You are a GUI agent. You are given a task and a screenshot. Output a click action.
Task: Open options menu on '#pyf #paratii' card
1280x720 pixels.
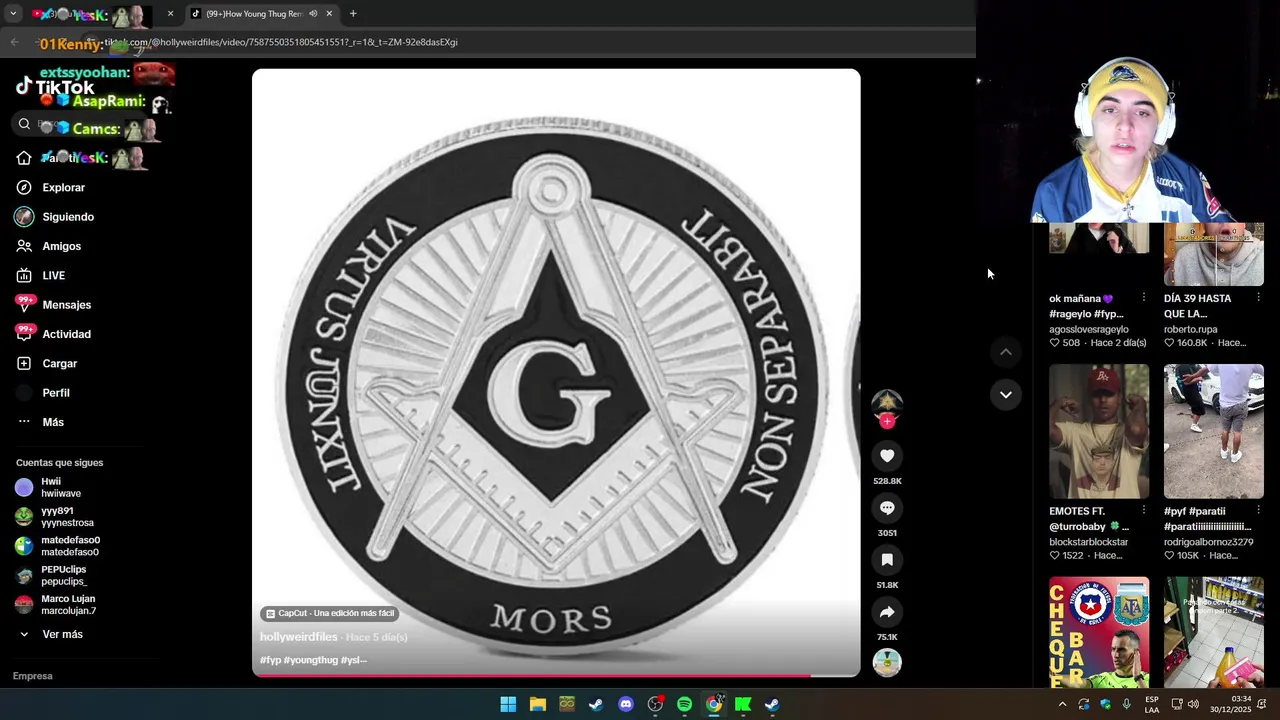pos(1259,511)
